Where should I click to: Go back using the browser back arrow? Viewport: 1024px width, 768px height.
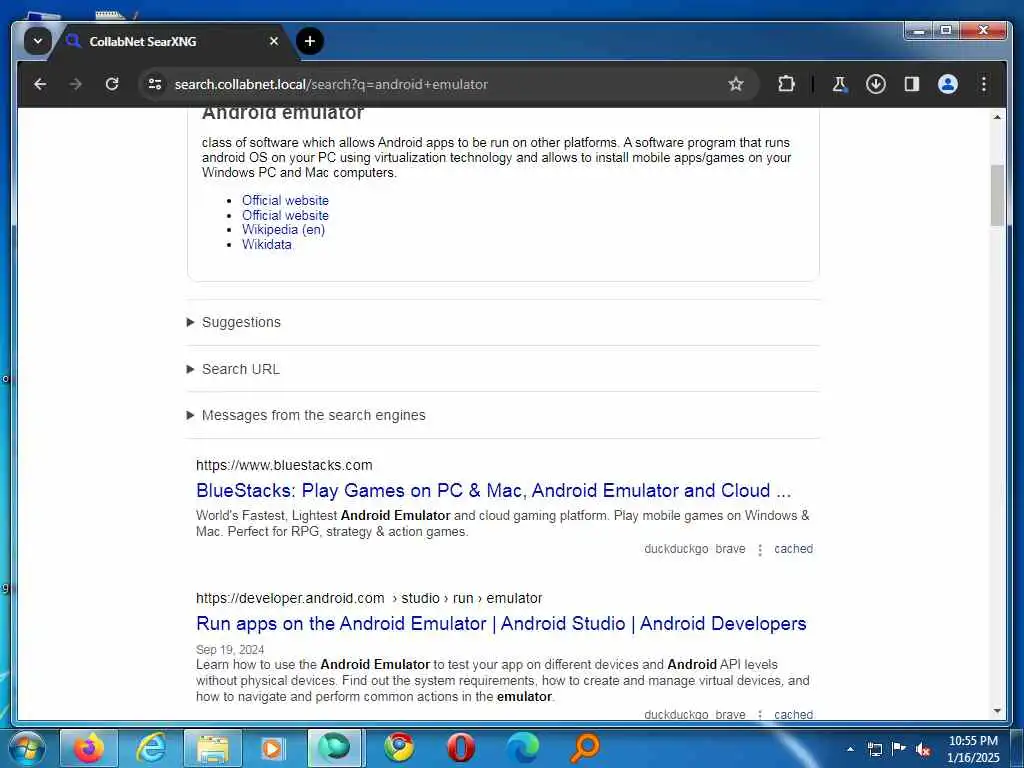pyautogui.click(x=40, y=84)
